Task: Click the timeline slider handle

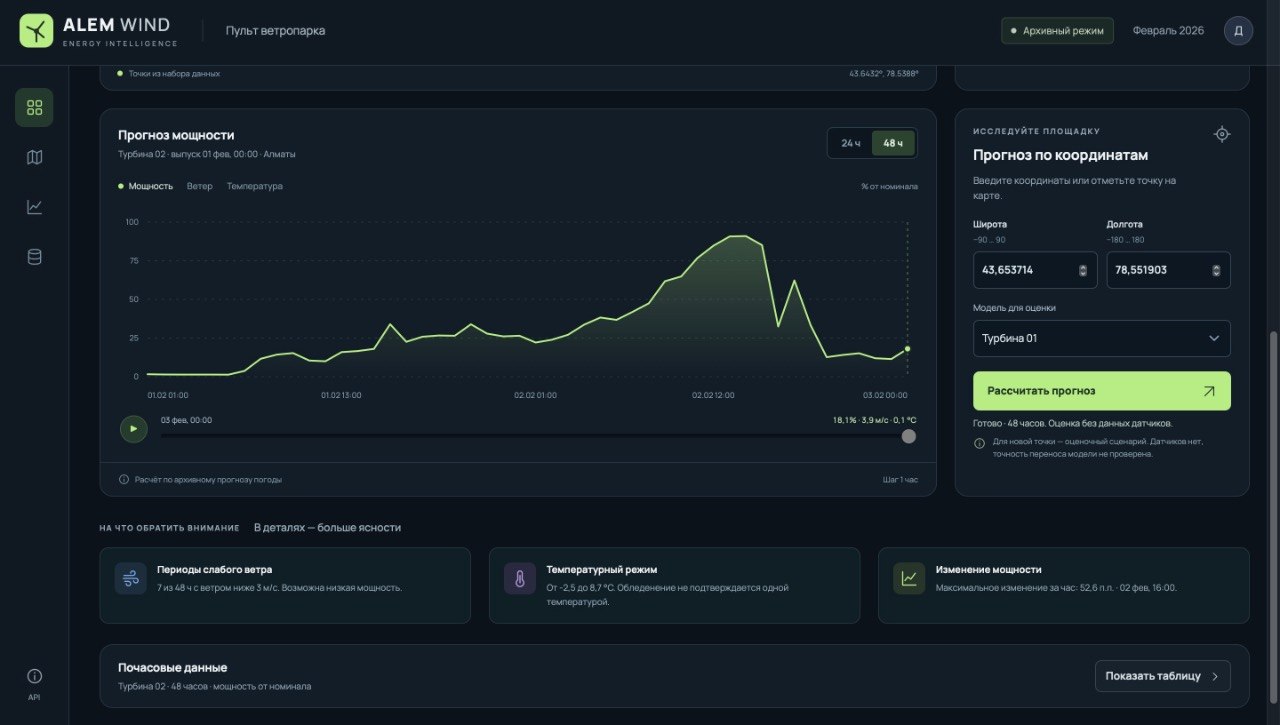Action: pyautogui.click(x=908, y=436)
